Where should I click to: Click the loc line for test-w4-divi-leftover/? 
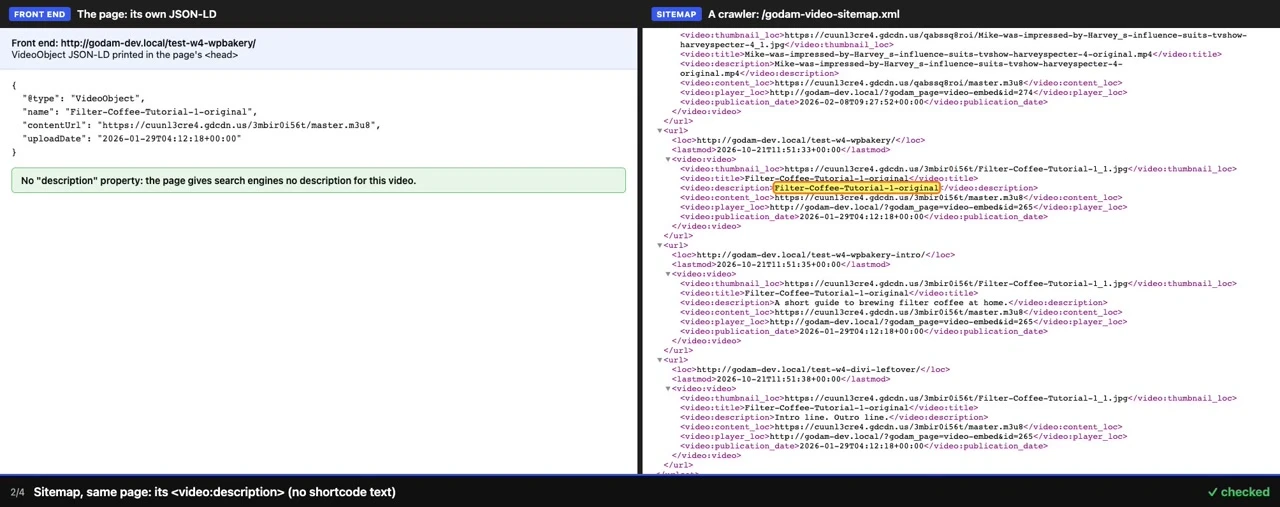[810, 370]
